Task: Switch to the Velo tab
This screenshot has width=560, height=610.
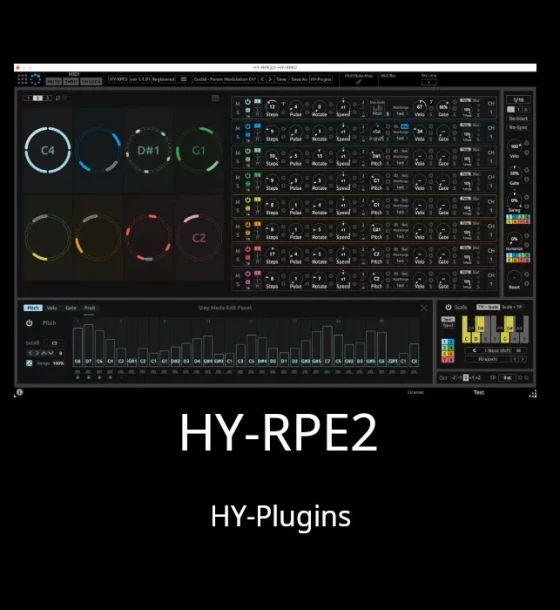Action: click(x=52, y=308)
